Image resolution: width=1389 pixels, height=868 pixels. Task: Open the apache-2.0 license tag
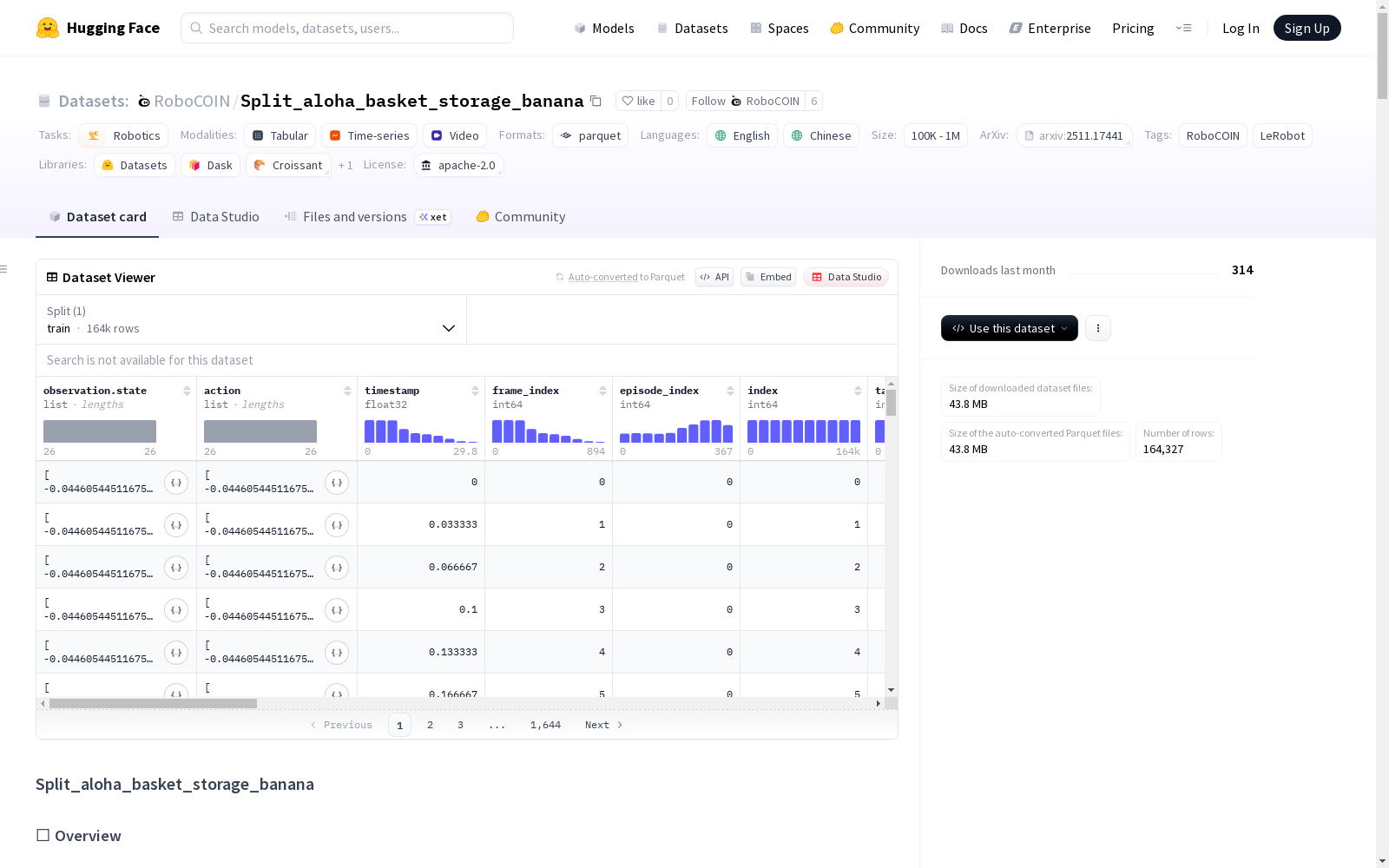pyautogui.click(x=458, y=165)
